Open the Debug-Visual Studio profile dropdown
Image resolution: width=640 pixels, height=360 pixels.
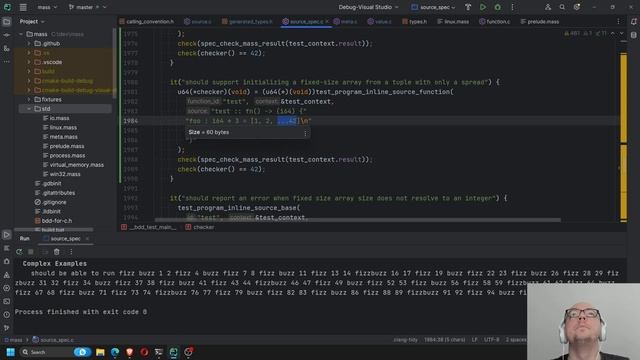coord(368,7)
